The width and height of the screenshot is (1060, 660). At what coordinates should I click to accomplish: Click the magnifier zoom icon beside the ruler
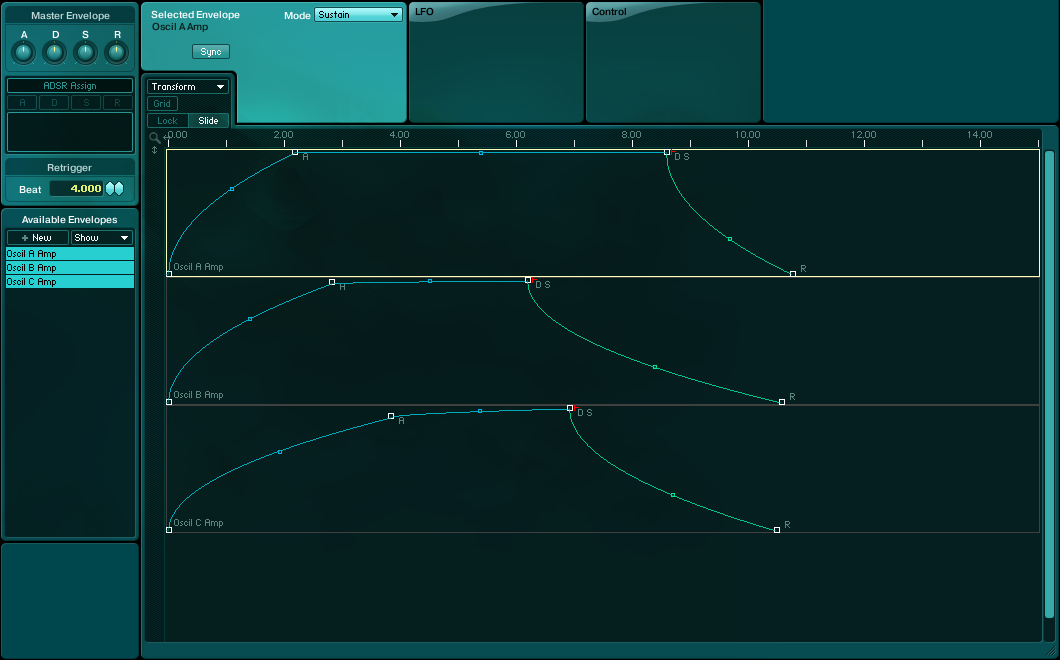click(x=155, y=137)
